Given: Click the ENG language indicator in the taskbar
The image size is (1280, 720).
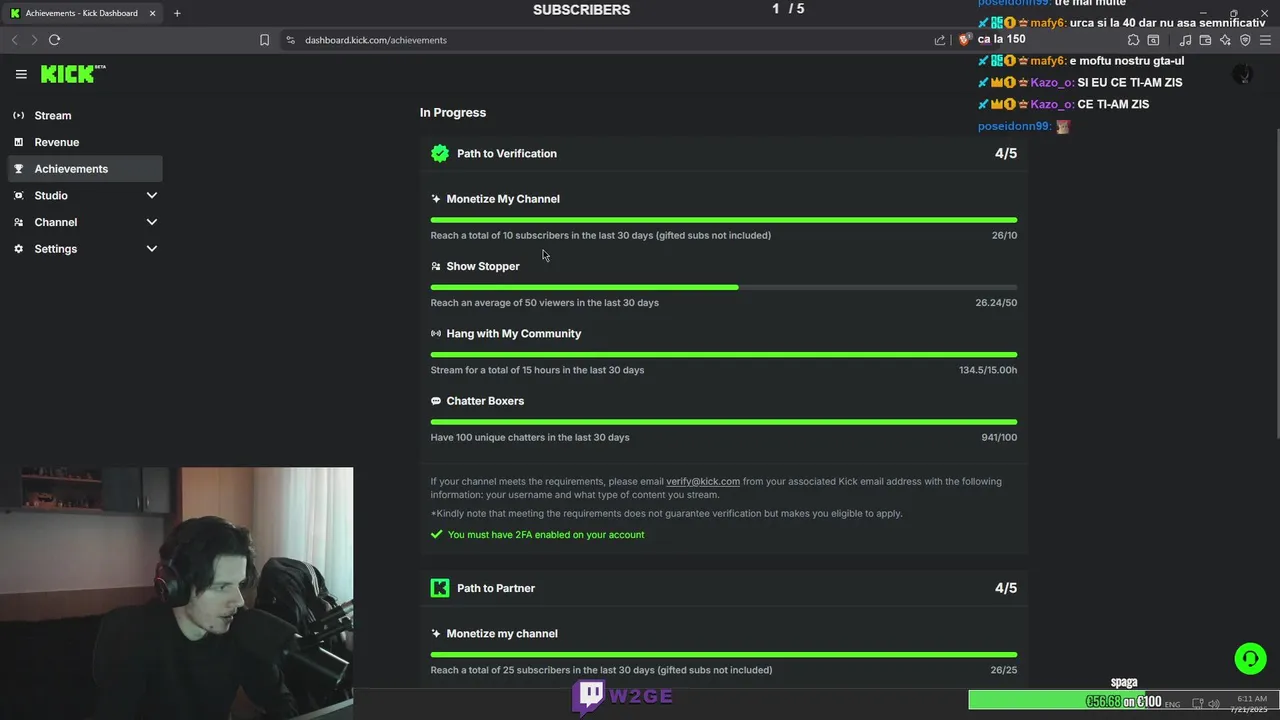Looking at the screenshot, I should tap(1172, 704).
